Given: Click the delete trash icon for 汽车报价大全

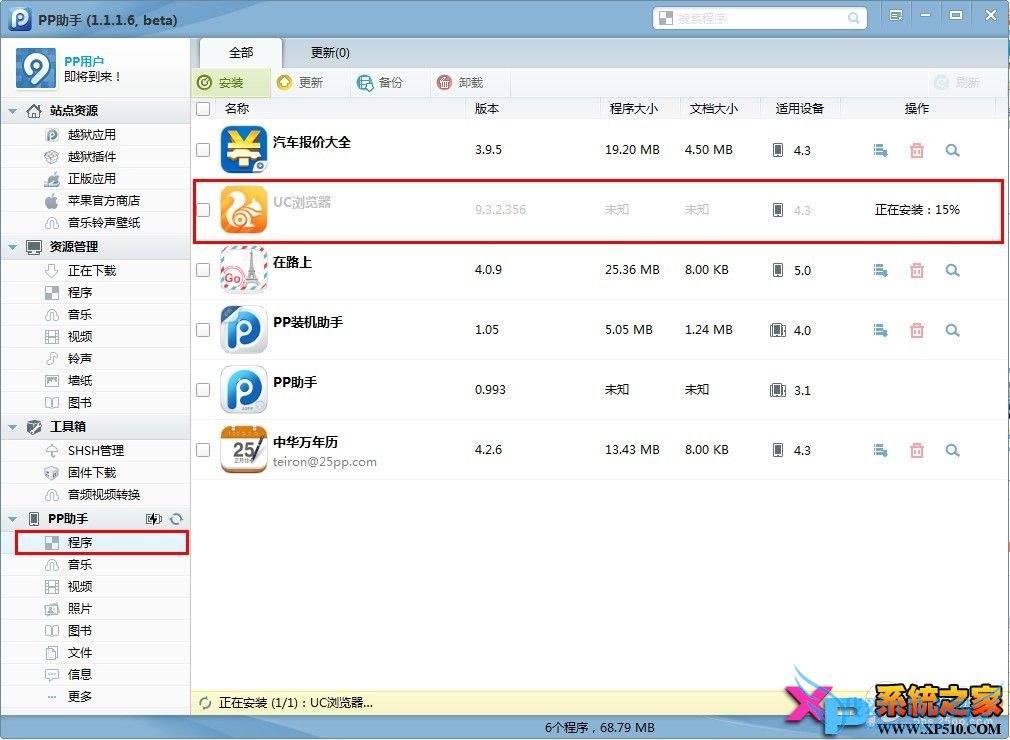Looking at the screenshot, I should [917, 150].
